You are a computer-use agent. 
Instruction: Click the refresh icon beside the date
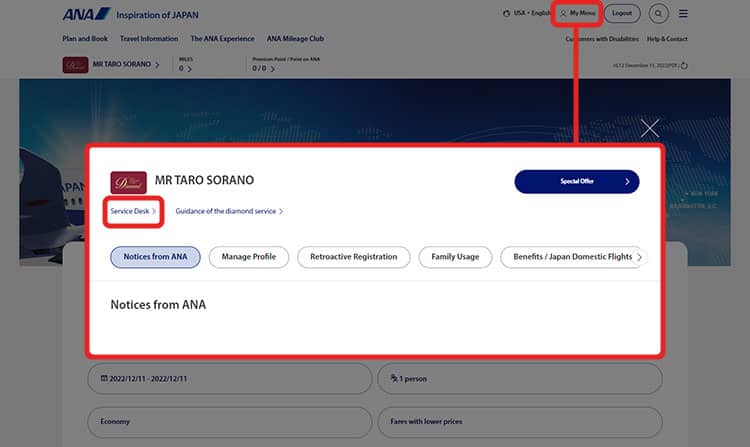coord(684,66)
